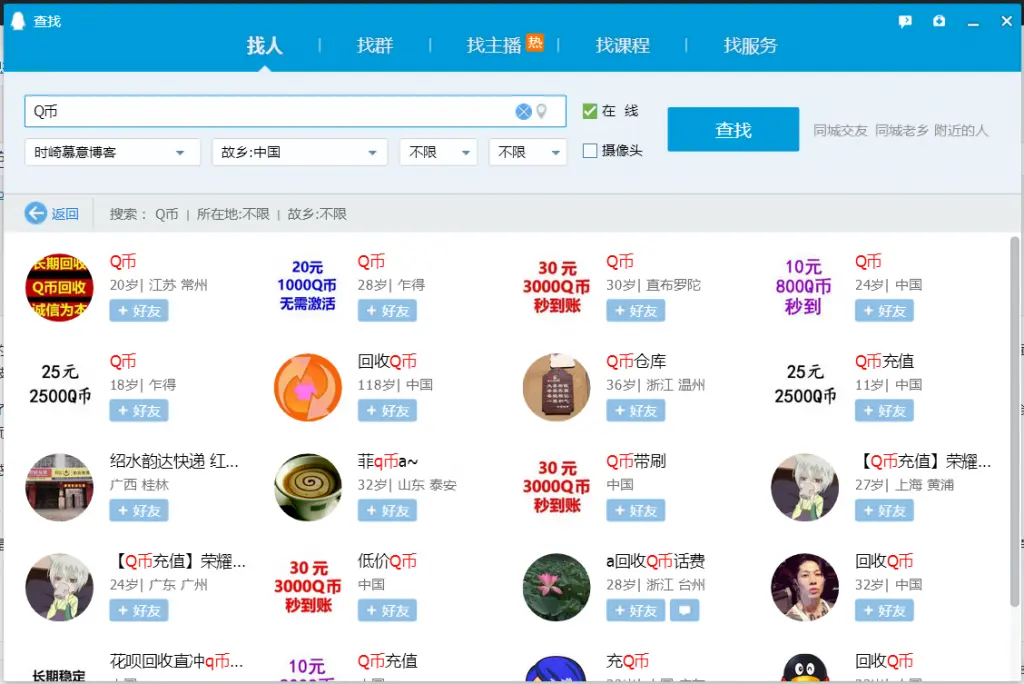1024x684 pixels.
Task: Open the 花呗回收直冲q币 user name
Action: pos(176,661)
